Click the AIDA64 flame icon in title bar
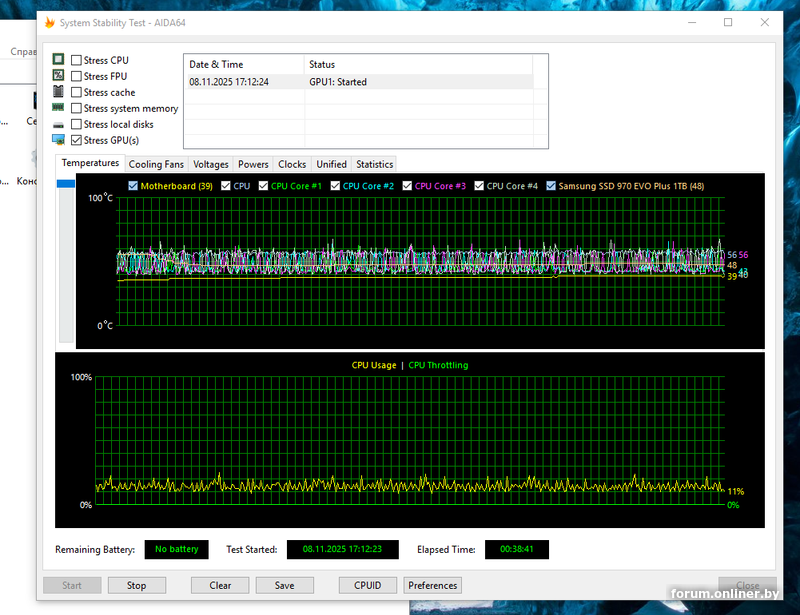 click(x=50, y=23)
